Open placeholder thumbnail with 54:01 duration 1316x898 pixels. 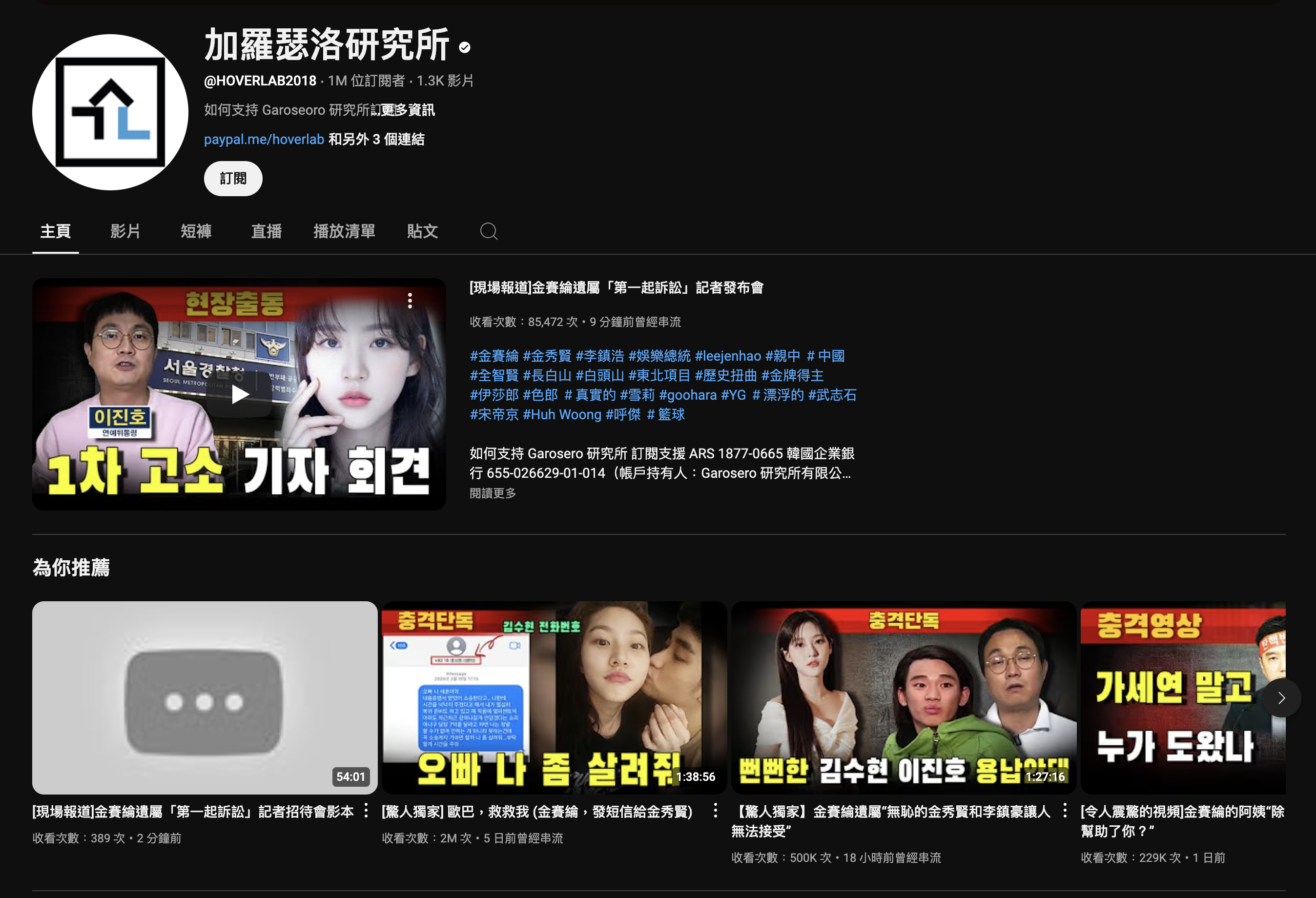click(x=205, y=697)
